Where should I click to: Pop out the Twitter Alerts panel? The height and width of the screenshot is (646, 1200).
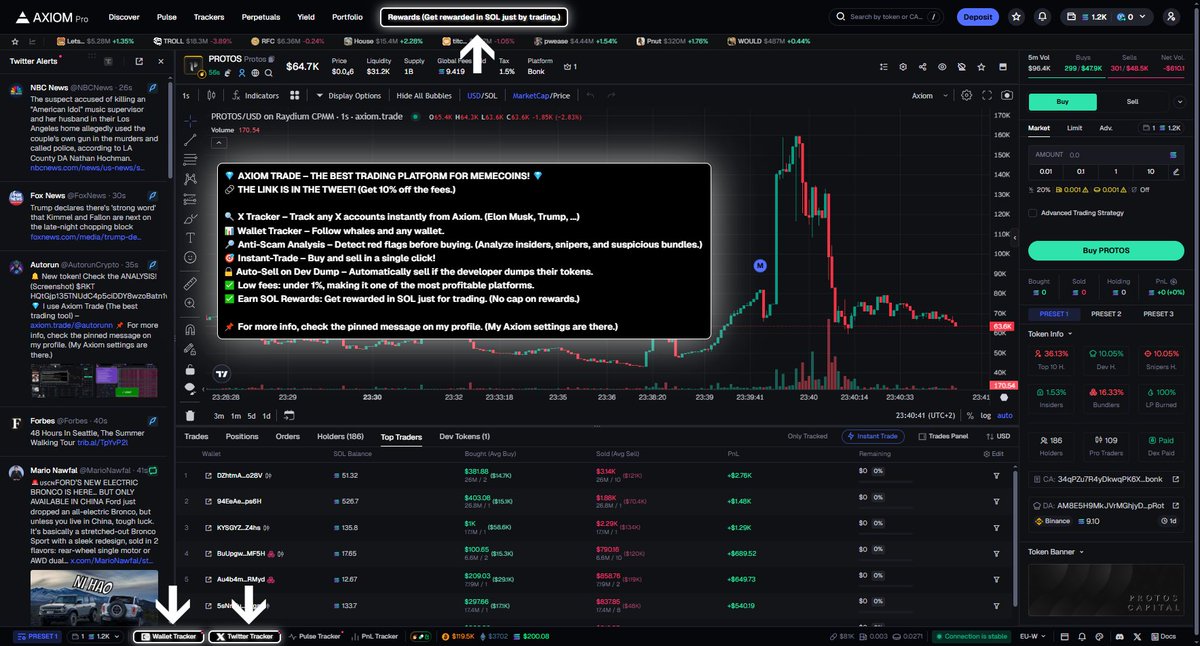139,61
